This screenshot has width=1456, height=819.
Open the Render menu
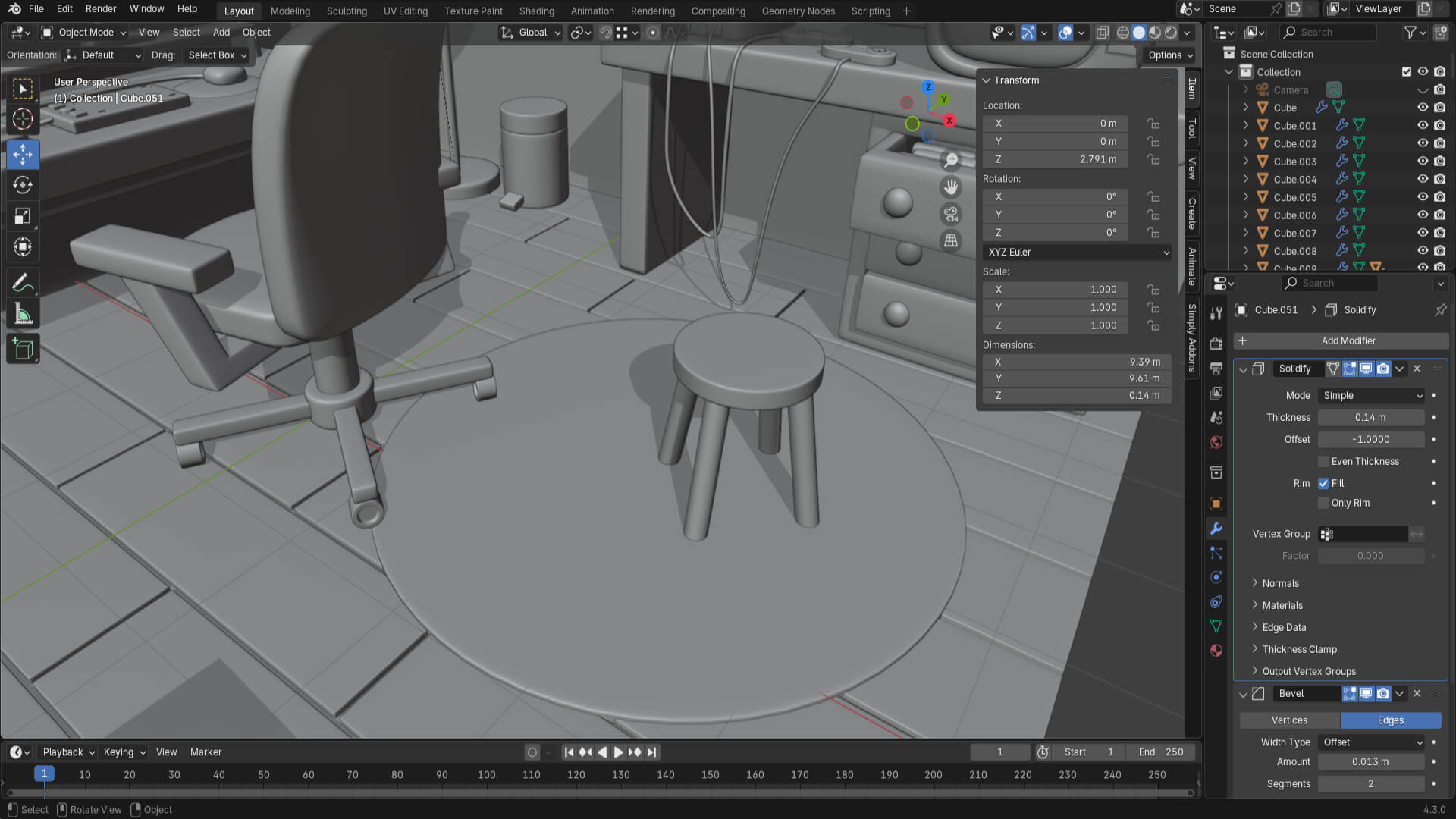tap(101, 9)
